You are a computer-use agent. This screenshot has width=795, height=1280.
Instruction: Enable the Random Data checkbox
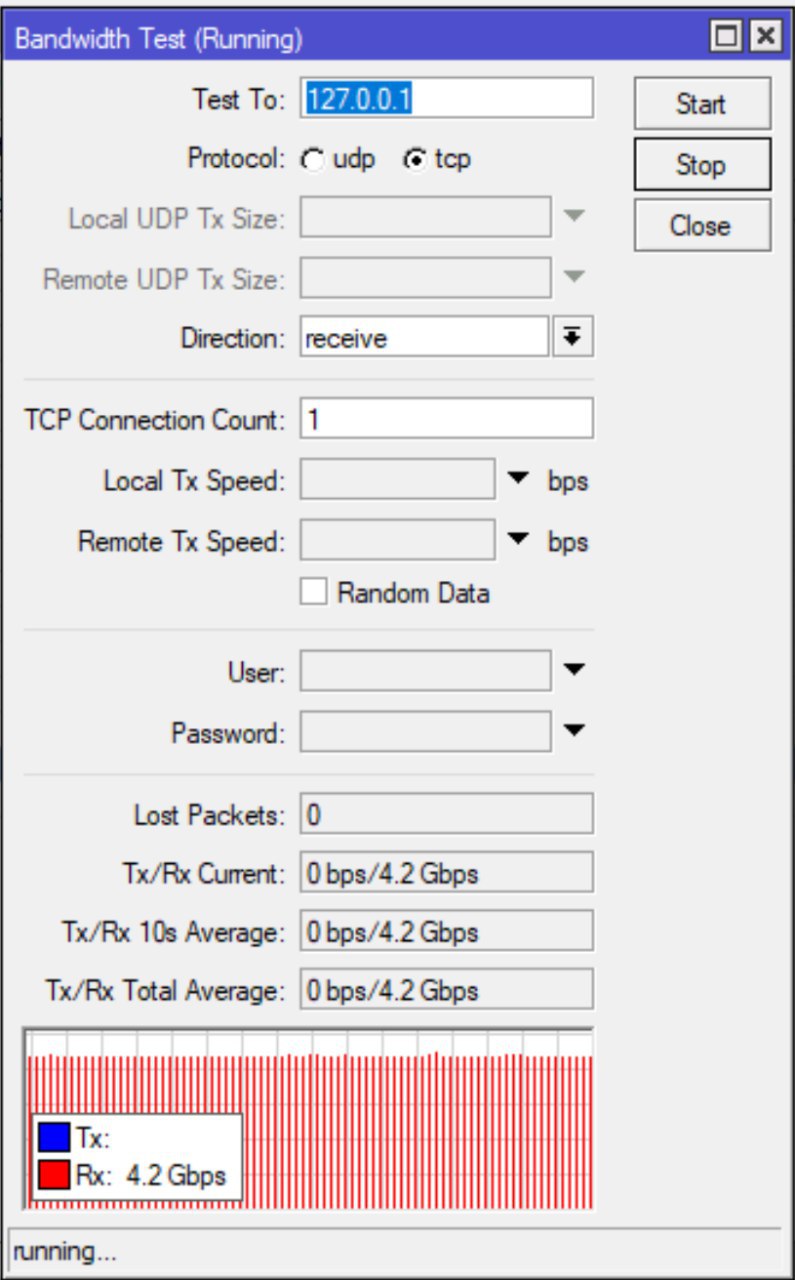pos(314,592)
